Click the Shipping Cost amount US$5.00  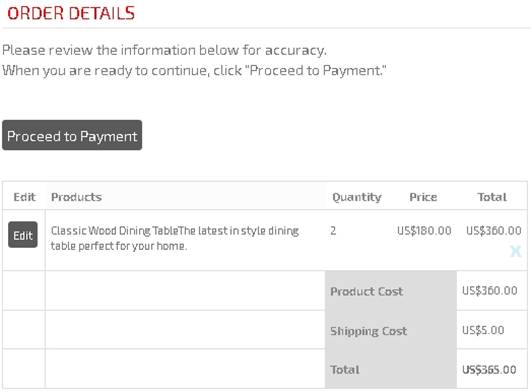483,330
